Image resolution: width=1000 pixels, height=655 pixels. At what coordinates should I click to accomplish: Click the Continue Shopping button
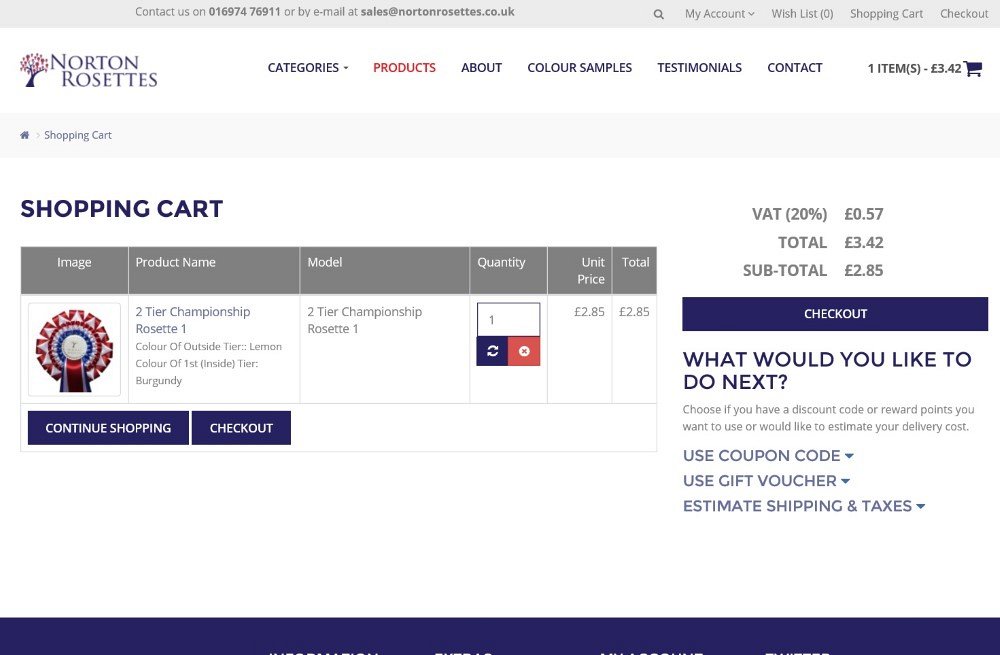(x=108, y=428)
